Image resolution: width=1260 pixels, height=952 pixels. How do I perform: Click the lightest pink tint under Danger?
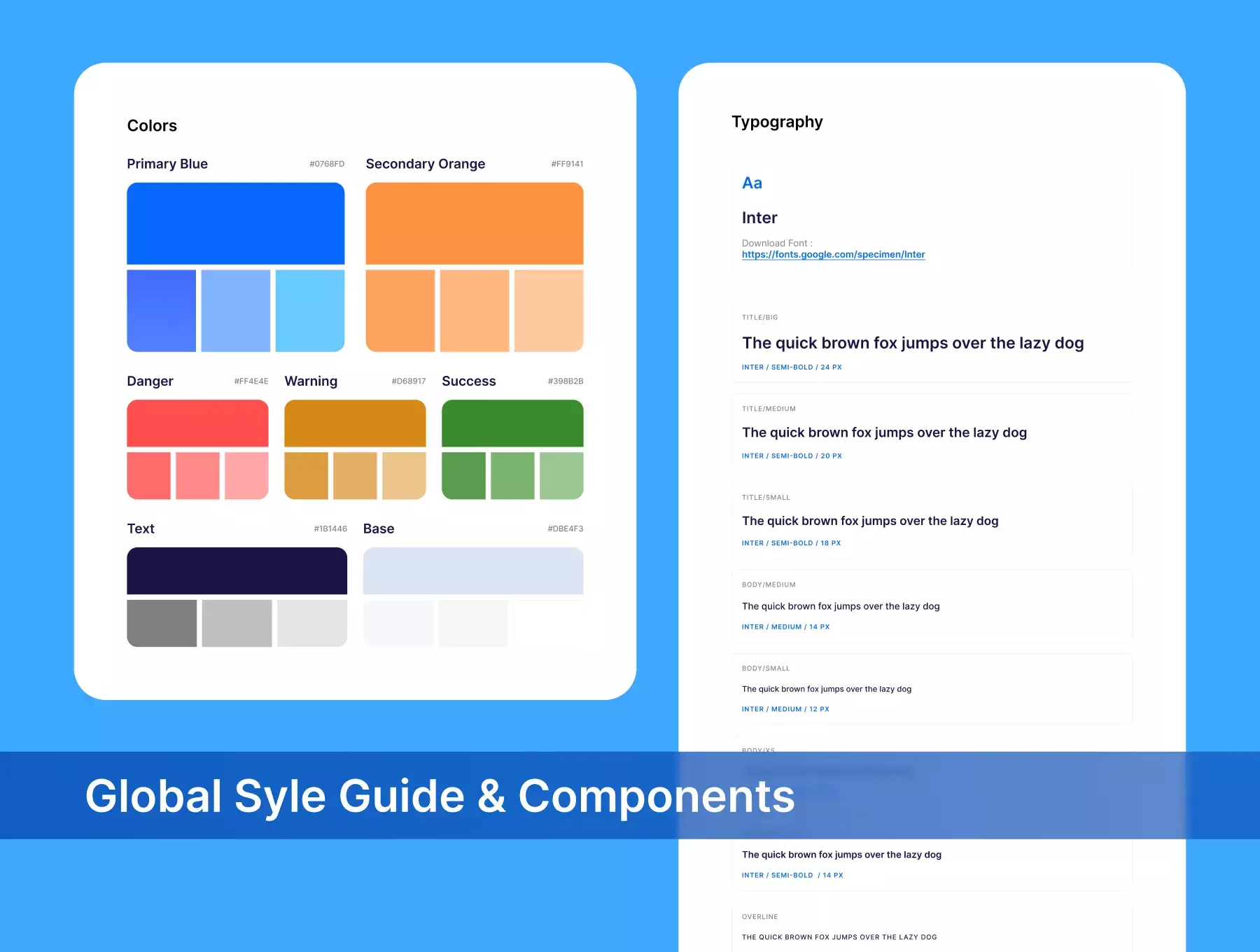click(x=246, y=475)
